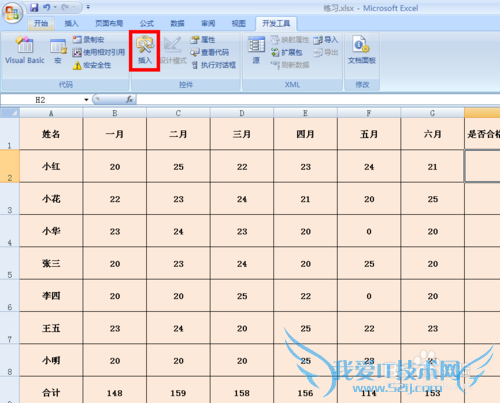
Task: Open the Redo history dropdown arrow
Action: (x=73, y=7)
